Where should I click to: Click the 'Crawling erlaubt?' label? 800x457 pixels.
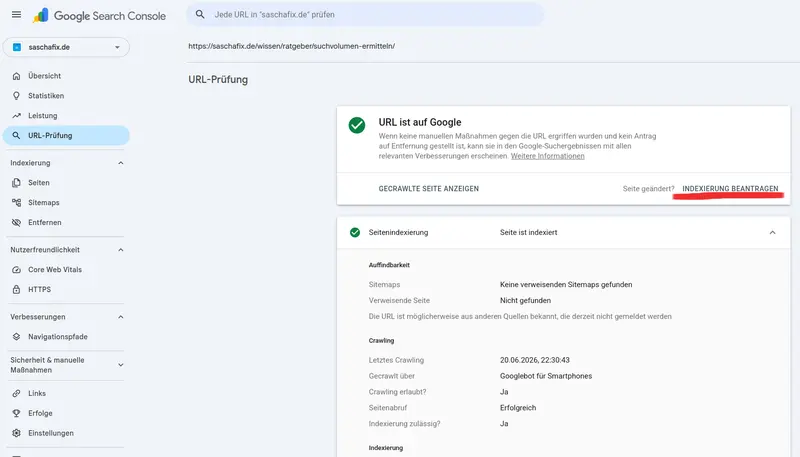(x=397, y=392)
